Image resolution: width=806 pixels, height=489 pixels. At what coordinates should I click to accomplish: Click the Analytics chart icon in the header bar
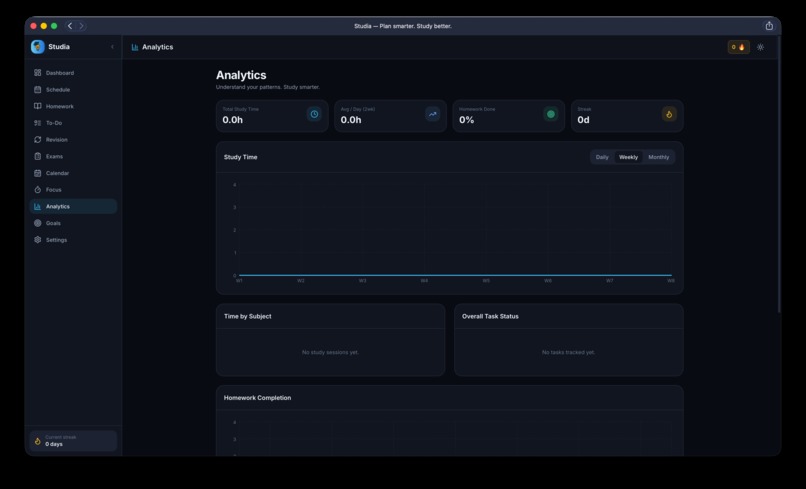(x=135, y=47)
